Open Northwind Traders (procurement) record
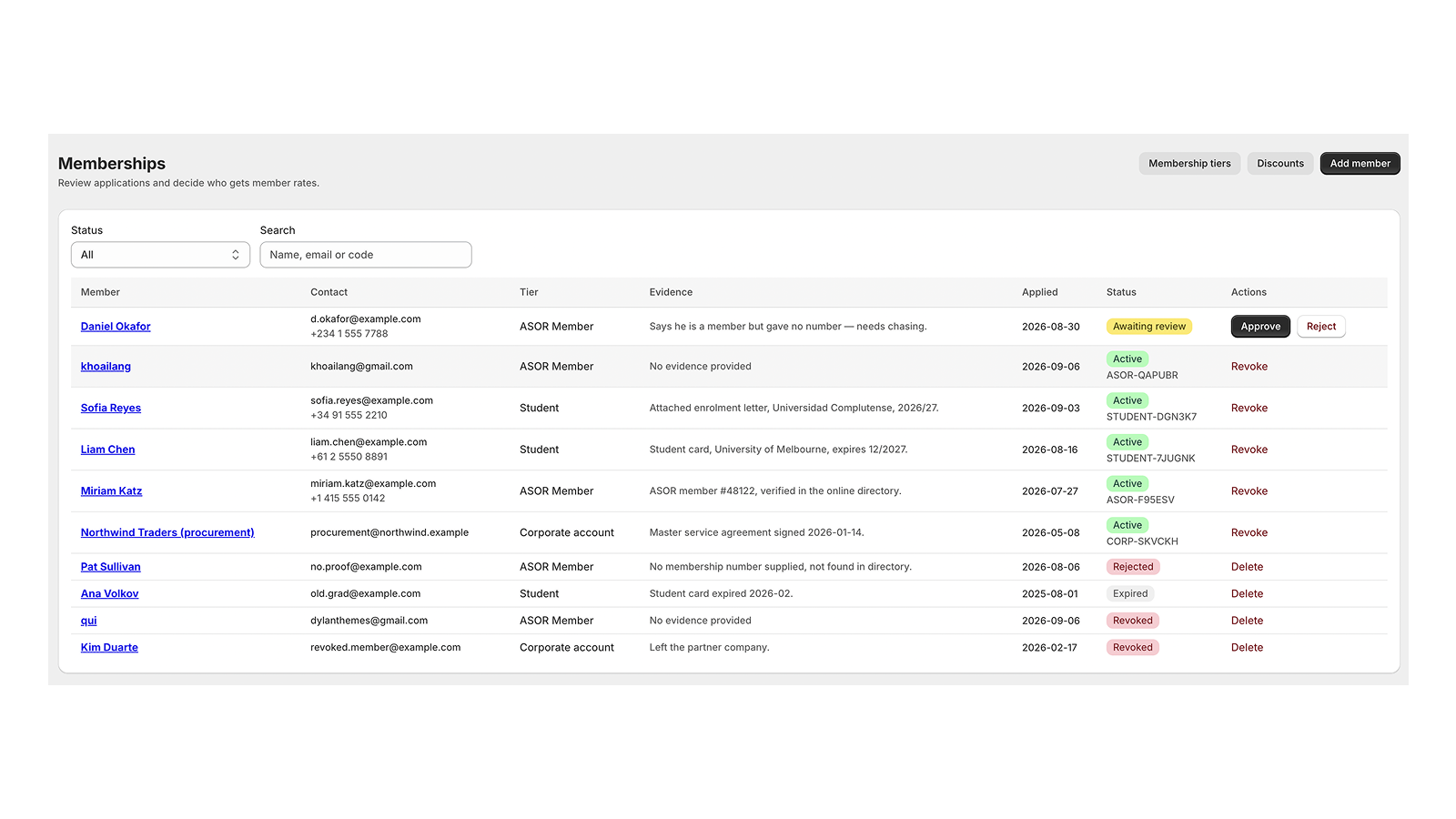 167,533
